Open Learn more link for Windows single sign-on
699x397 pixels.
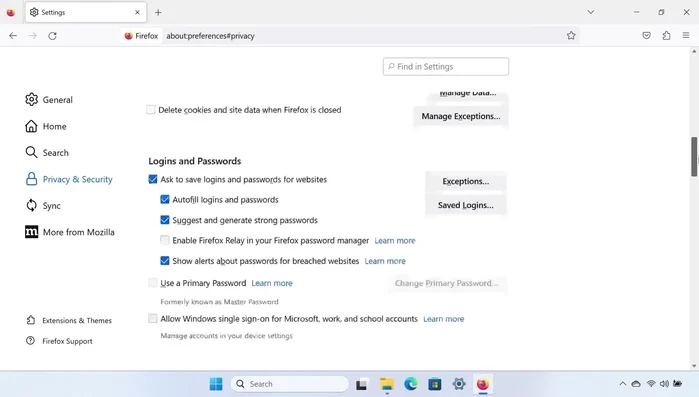444,319
